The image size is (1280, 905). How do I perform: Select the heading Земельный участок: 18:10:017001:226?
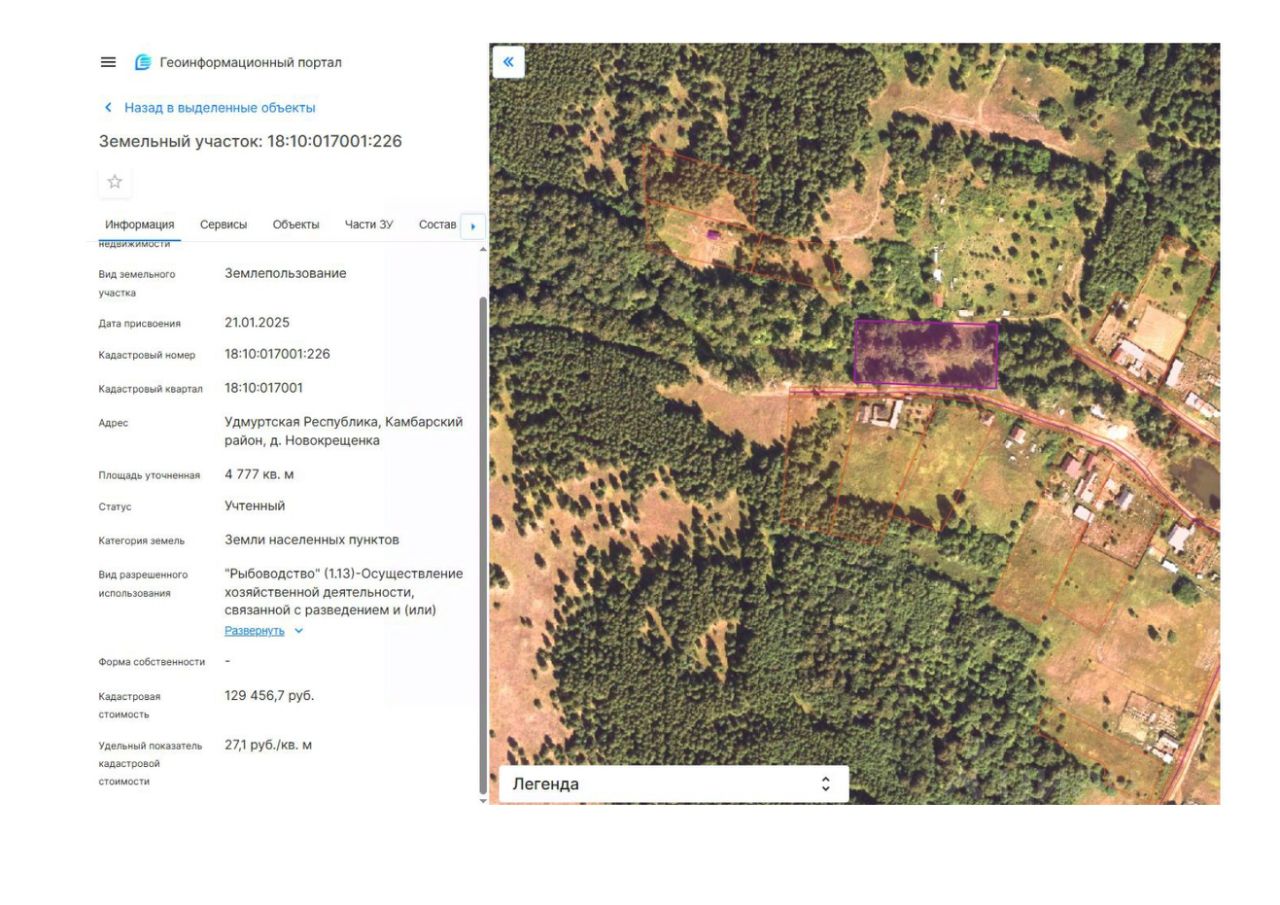[250, 141]
